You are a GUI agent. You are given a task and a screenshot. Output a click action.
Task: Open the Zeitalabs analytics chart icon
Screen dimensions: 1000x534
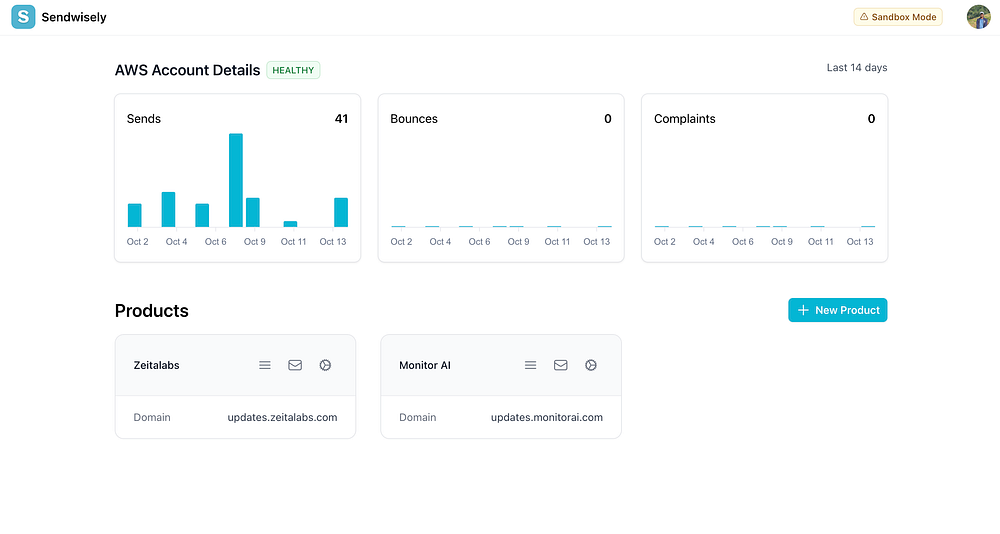(325, 365)
